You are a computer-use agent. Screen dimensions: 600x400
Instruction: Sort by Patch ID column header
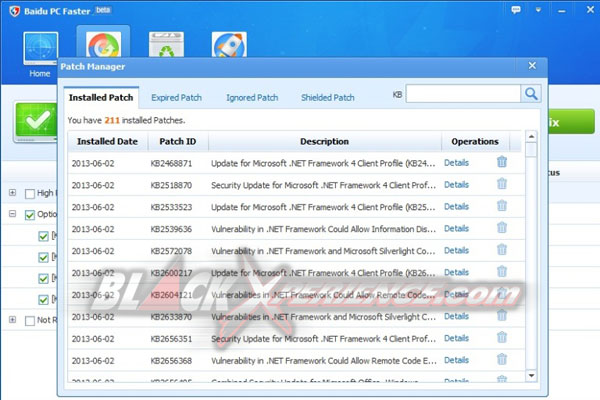[178, 142]
